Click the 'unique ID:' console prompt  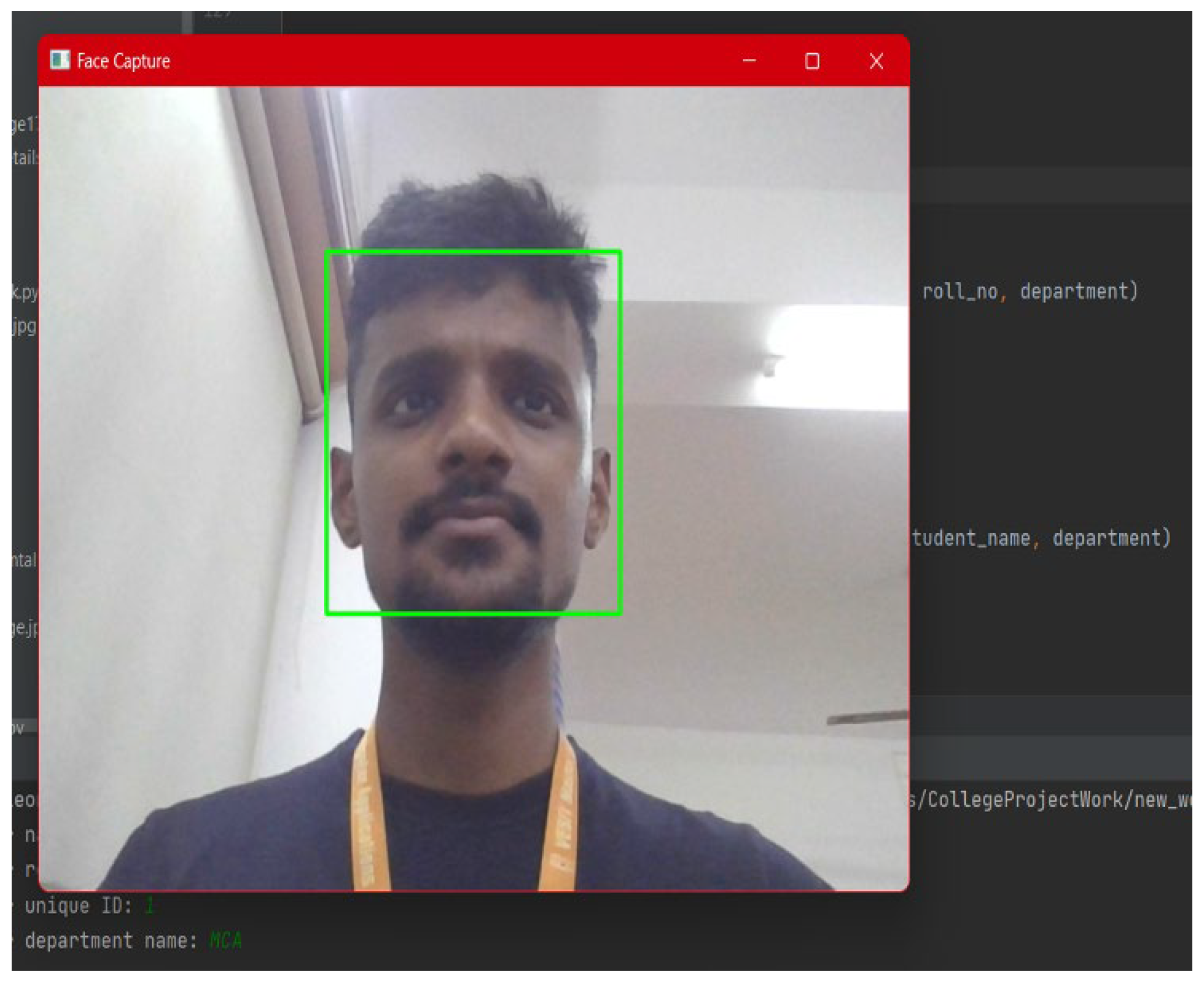78,905
